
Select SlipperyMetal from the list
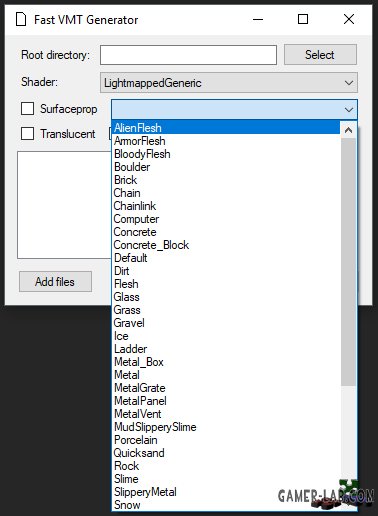click(226, 492)
